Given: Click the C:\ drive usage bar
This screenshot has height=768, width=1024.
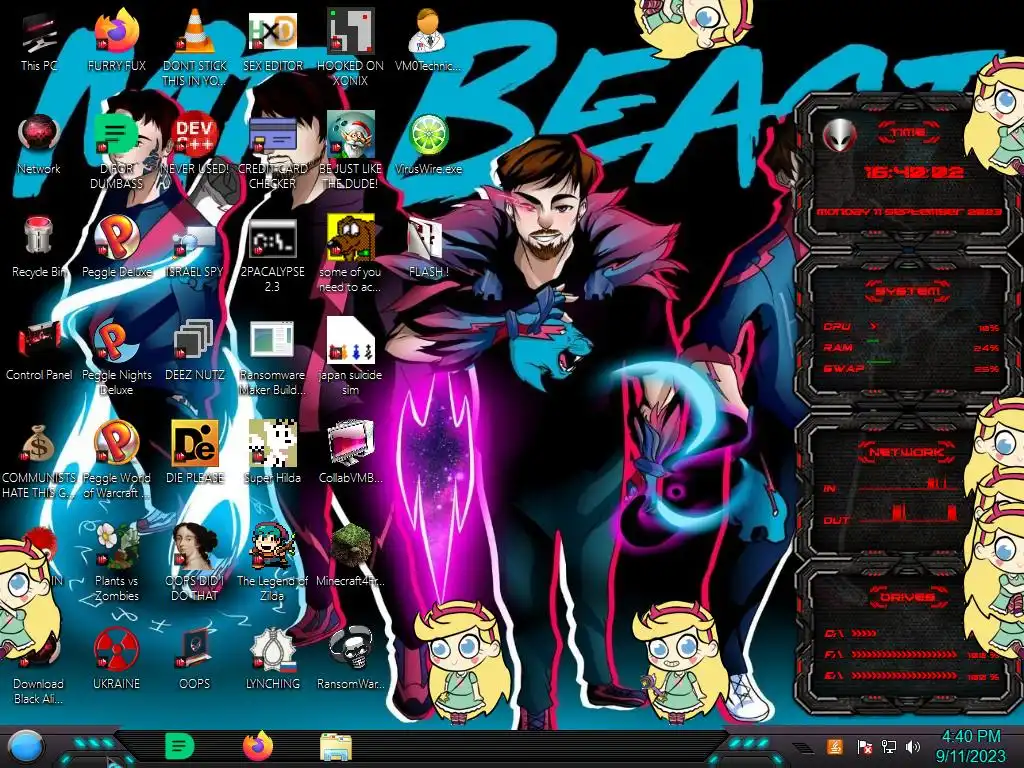Looking at the screenshot, I should 864,633.
